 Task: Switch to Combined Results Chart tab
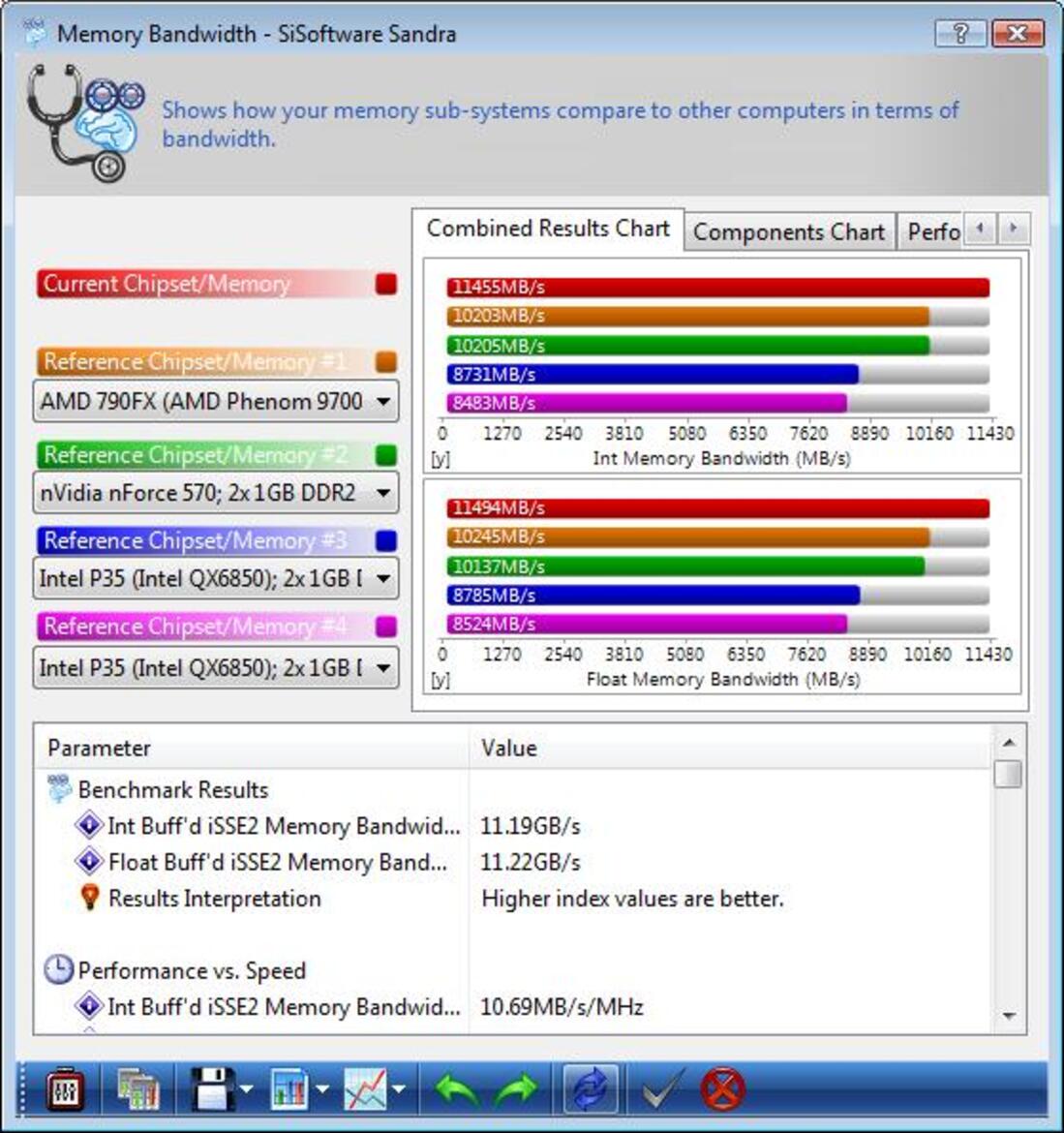(548, 229)
